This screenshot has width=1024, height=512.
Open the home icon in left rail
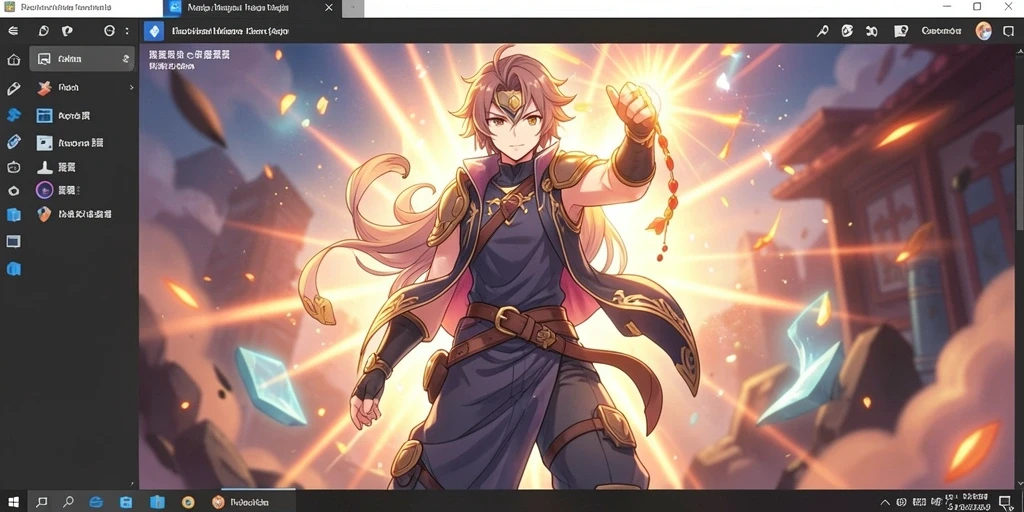tap(13, 60)
